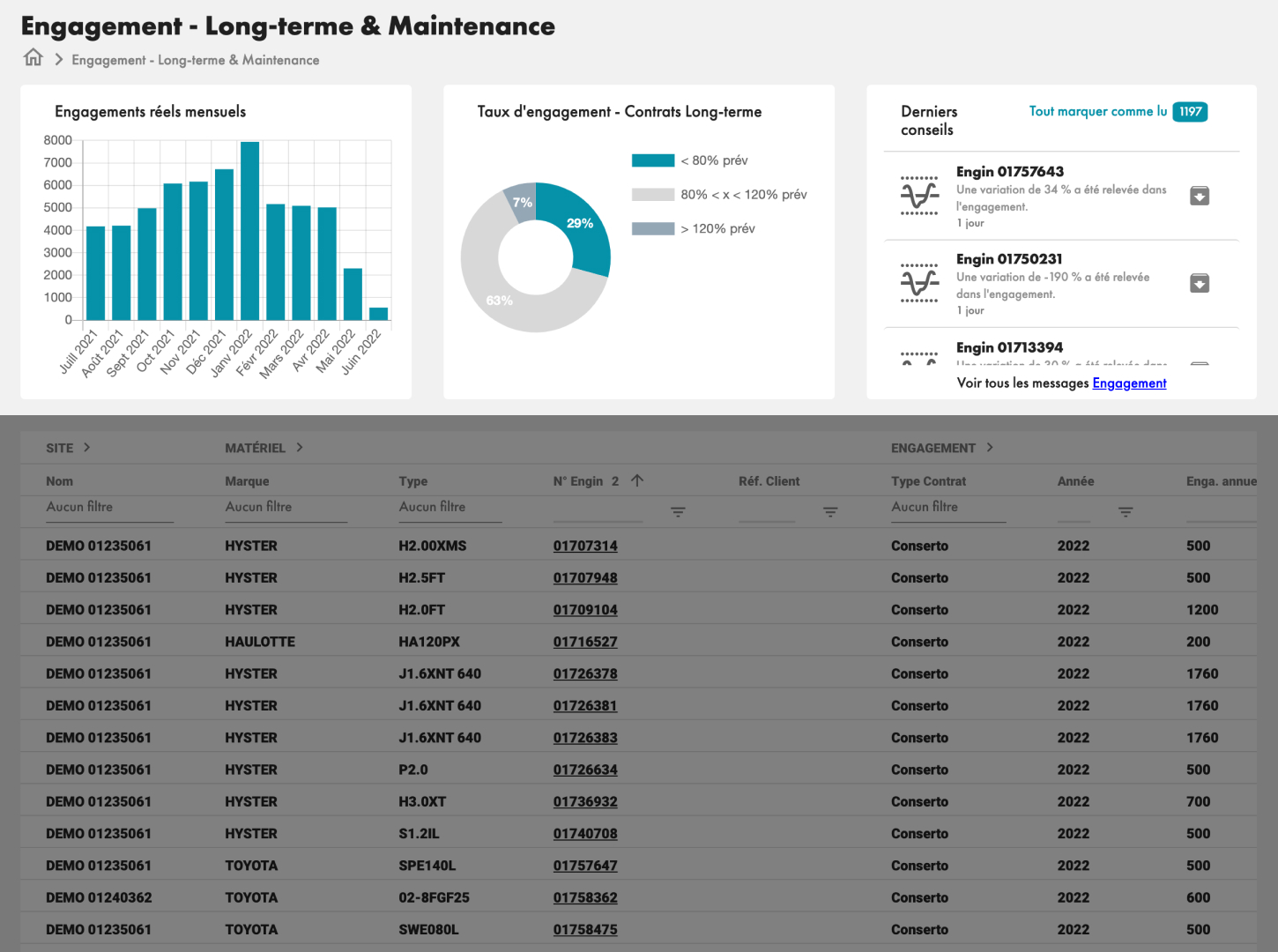Click the Janv 2022 bar in chart

pyautogui.click(x=249, y=231)
